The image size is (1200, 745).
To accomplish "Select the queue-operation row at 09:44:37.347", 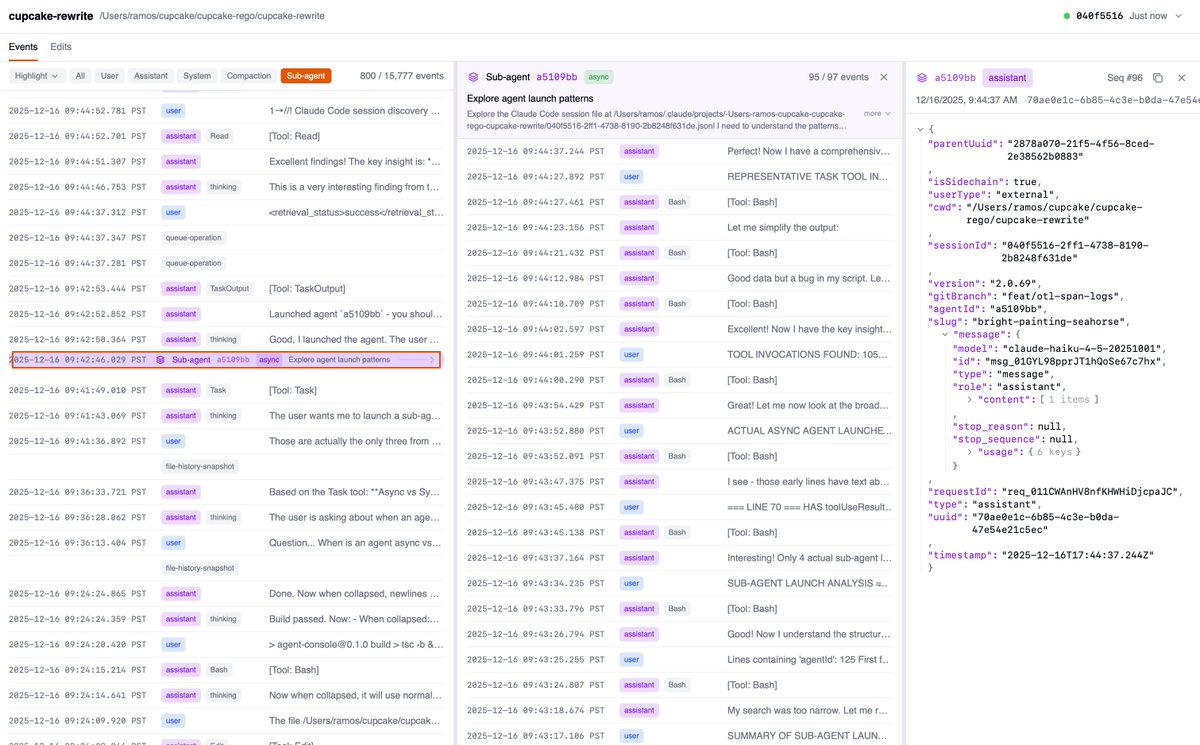I will pos(226,237).
